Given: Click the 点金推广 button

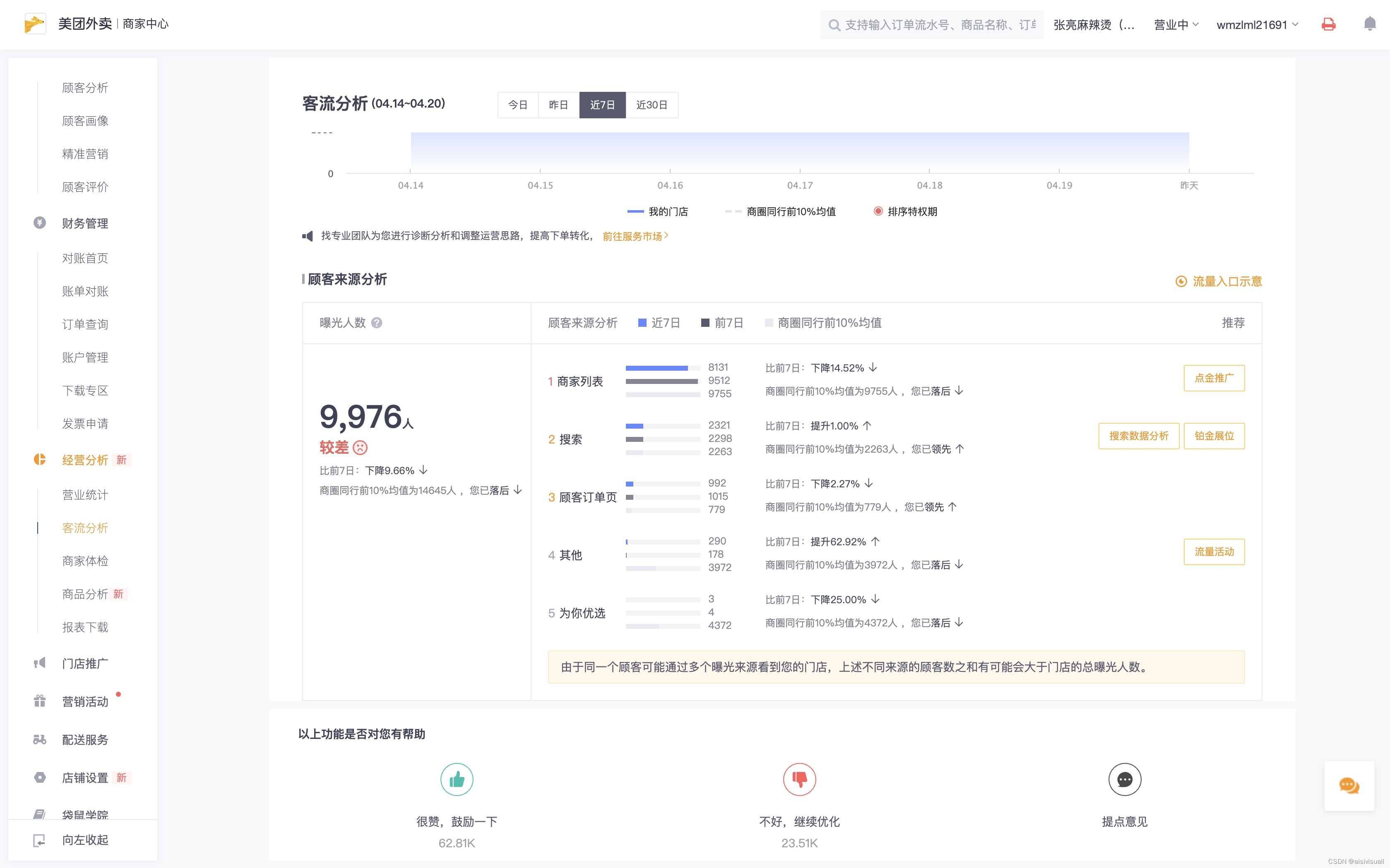Looking at the screenshot, I should tap(1214, 378).
